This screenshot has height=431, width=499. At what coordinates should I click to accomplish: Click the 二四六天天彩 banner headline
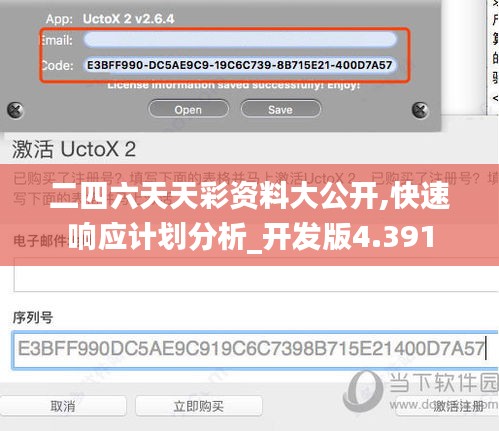[250, 216]
